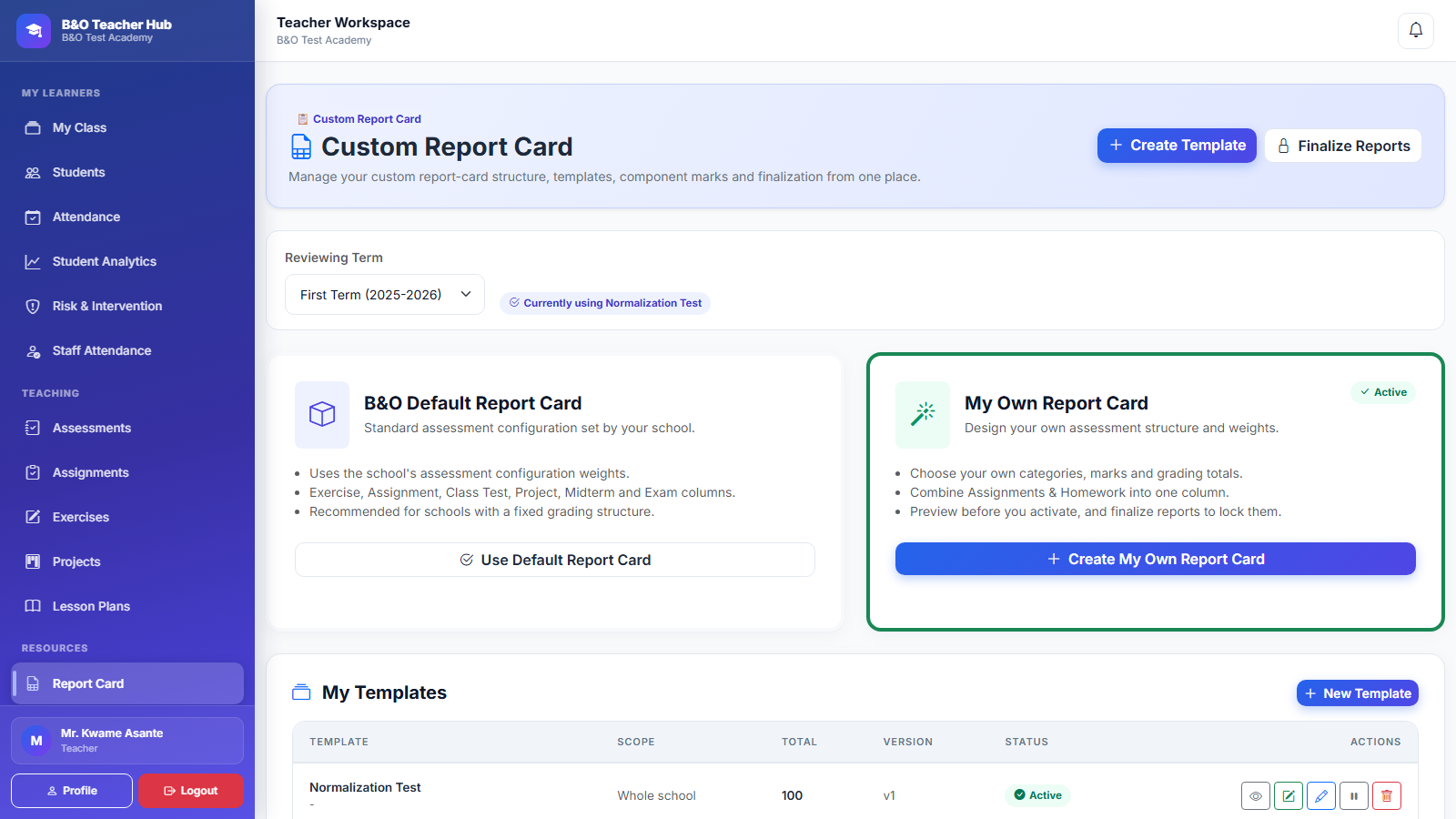Open My Class in the sidebar
This screenshot has height=819, width=1456.
point(127,128)
